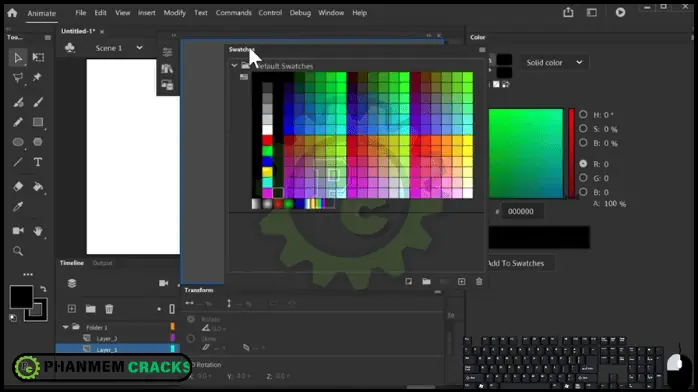The height and width of the screenshot is (392, 698).
Task: Select the RGB blue B radio button
Action: pos(583,192)
